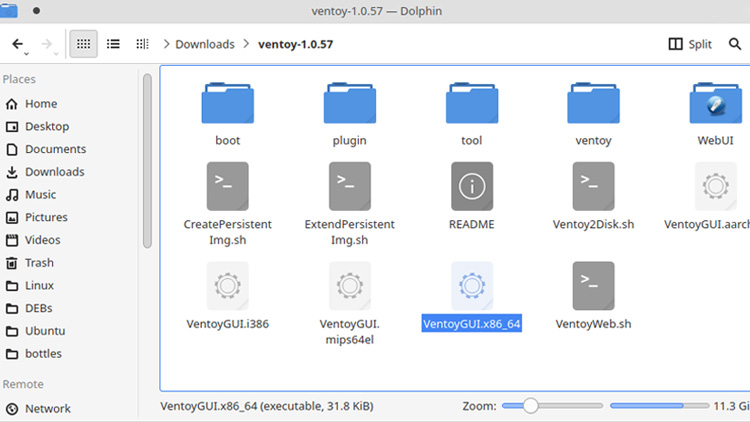The height and width of the screenshot is (422, 750).
Task: Select the WebUI folder icon
Action: point(715,104)
